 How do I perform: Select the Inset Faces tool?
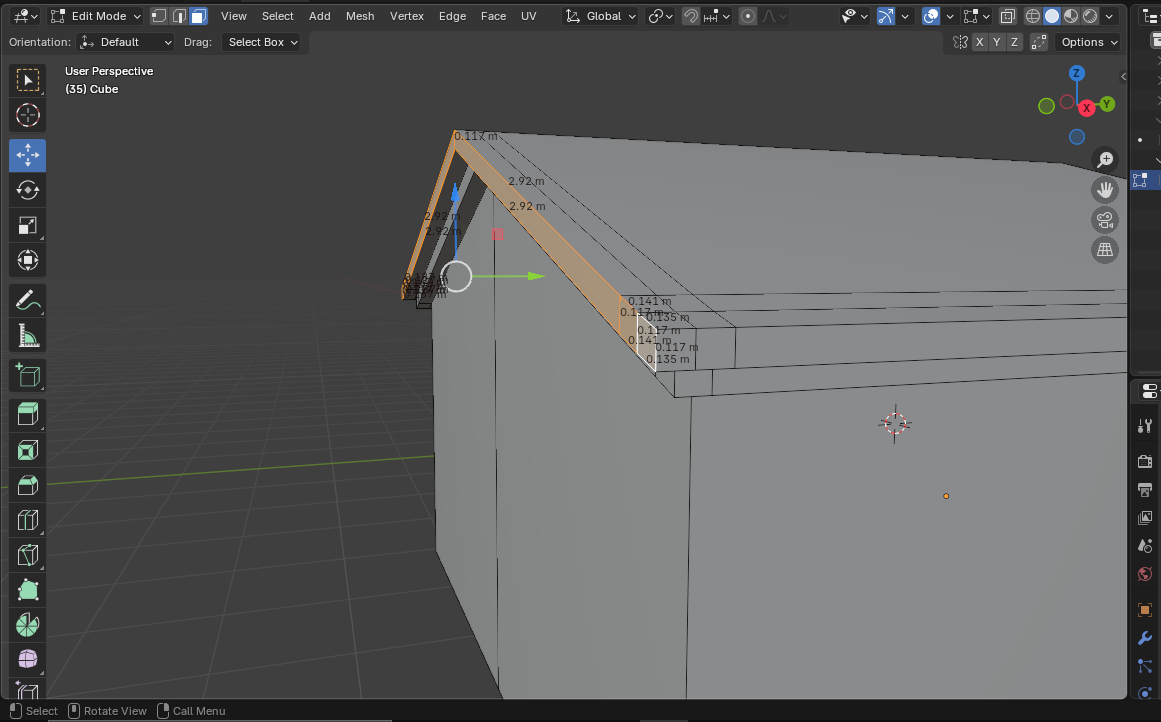[x=27, y=449]
